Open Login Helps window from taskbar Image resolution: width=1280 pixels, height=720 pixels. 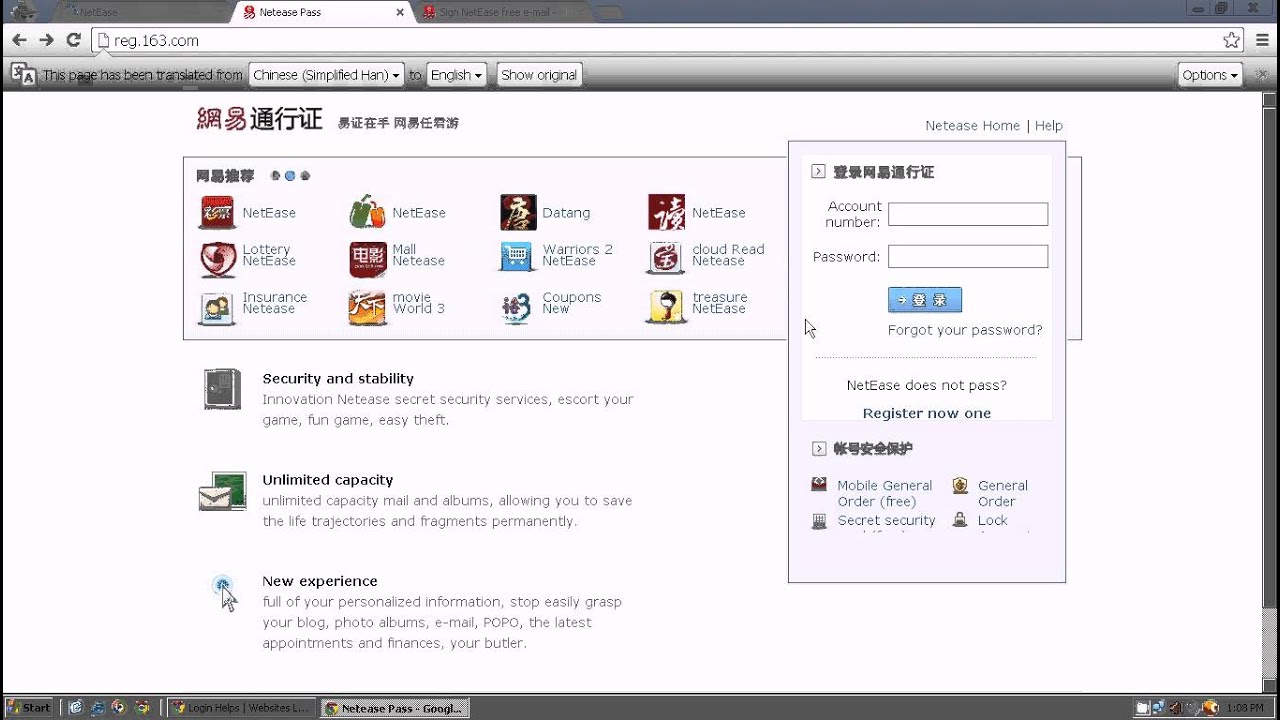pos(241,708)
